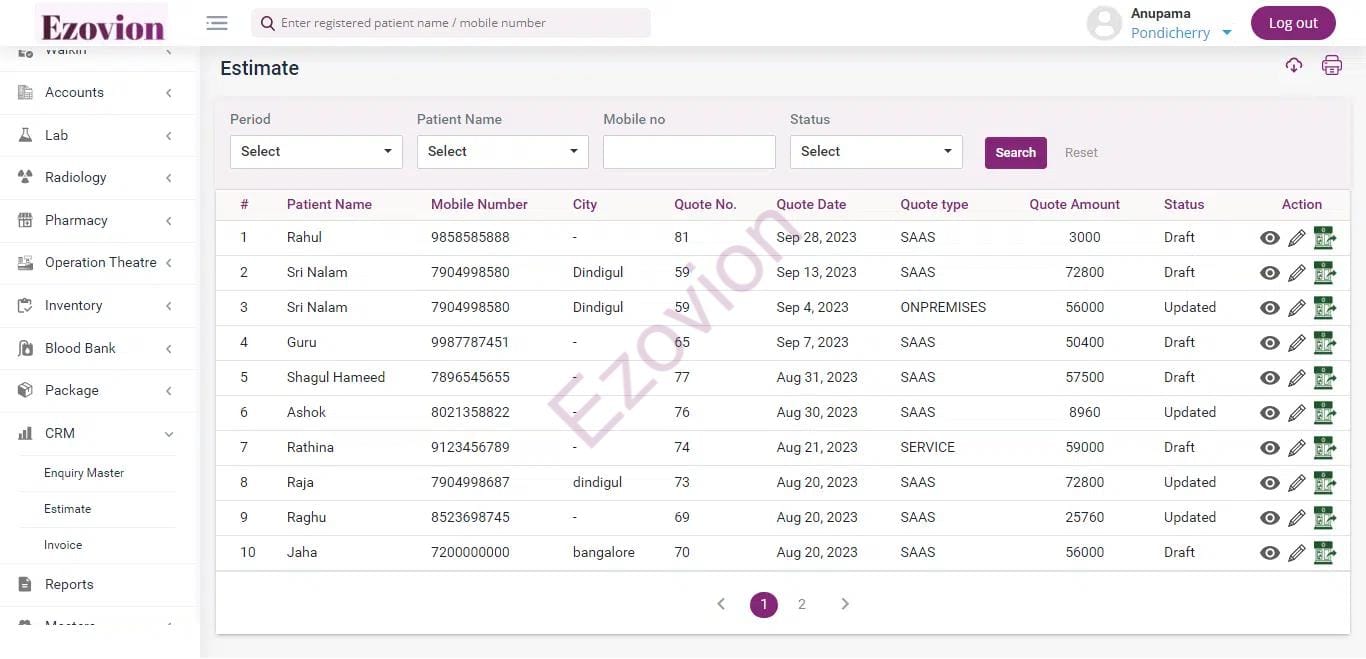Click the print icon at top right
This screenshot has width=1366, height=659.
[x=1331, y=66]
